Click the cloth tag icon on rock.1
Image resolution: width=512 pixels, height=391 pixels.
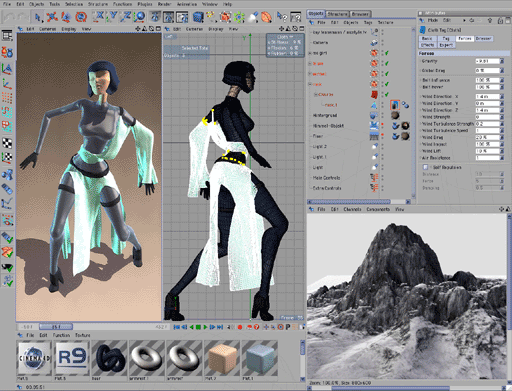click(x=395, y=105)
